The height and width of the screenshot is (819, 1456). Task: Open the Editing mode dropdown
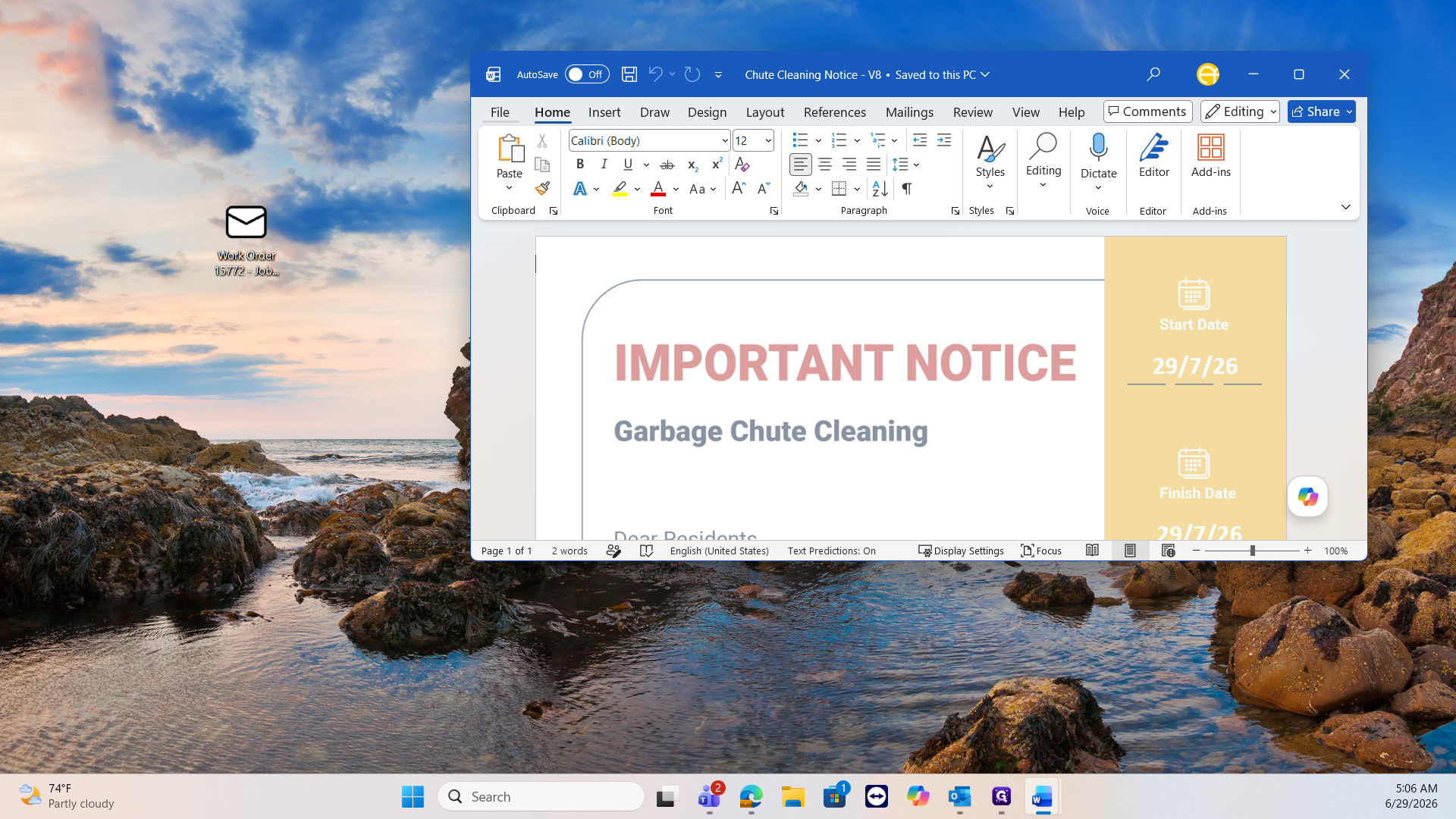coord(1240,111)
